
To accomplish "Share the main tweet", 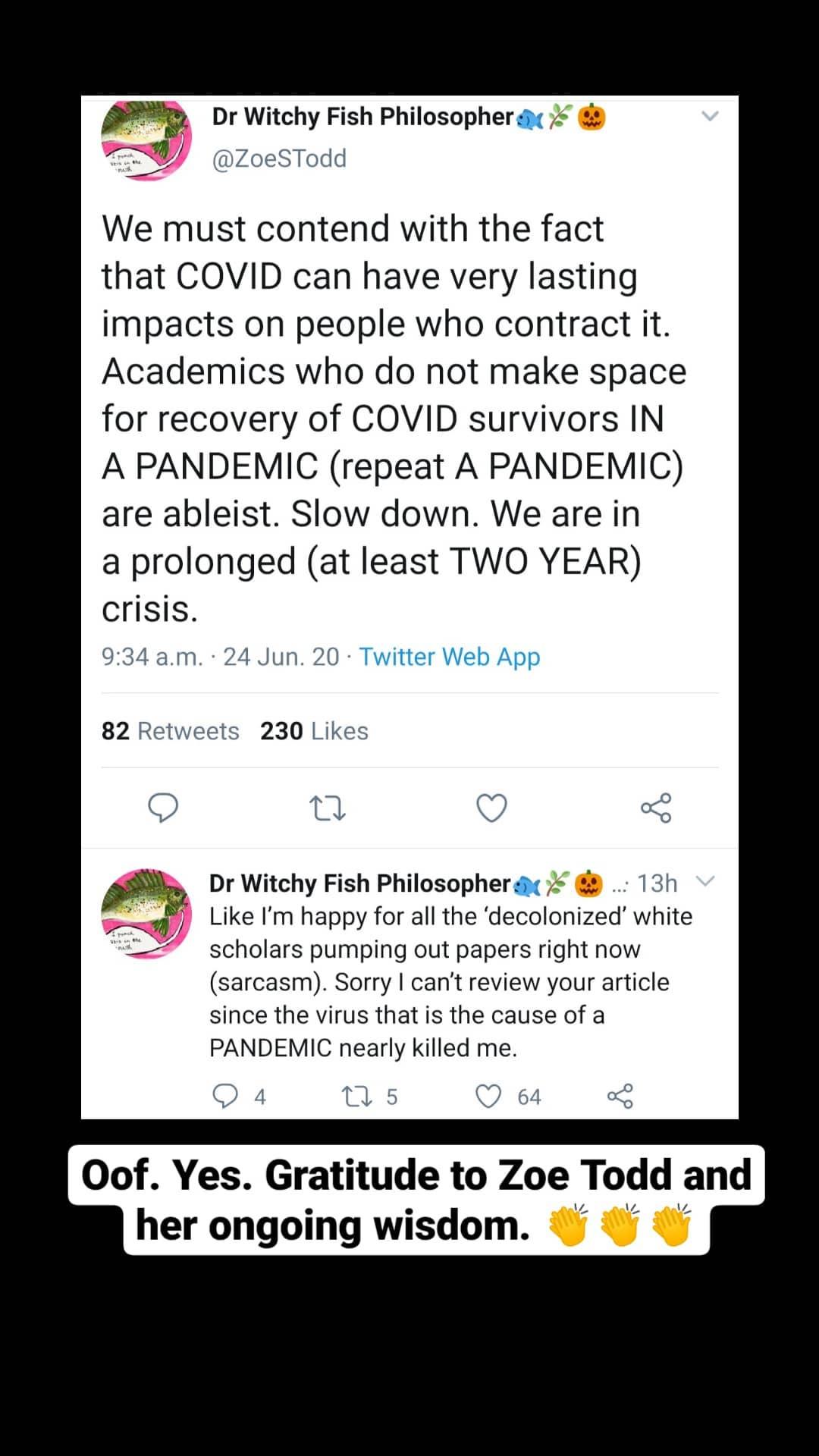I will [x=656, y=808].
